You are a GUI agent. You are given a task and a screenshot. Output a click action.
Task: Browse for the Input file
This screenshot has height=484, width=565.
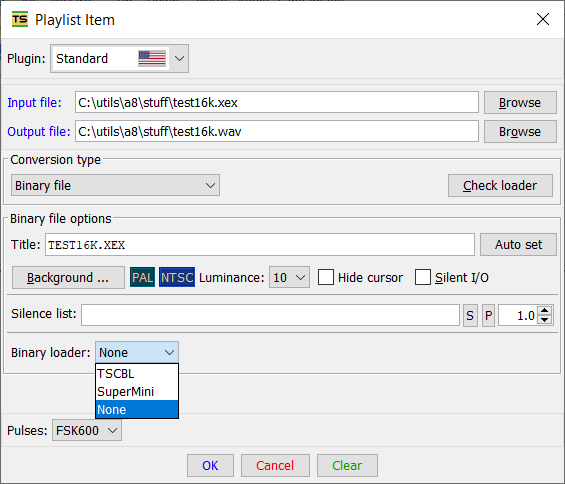pyautogui.click(x=520, y=102)
